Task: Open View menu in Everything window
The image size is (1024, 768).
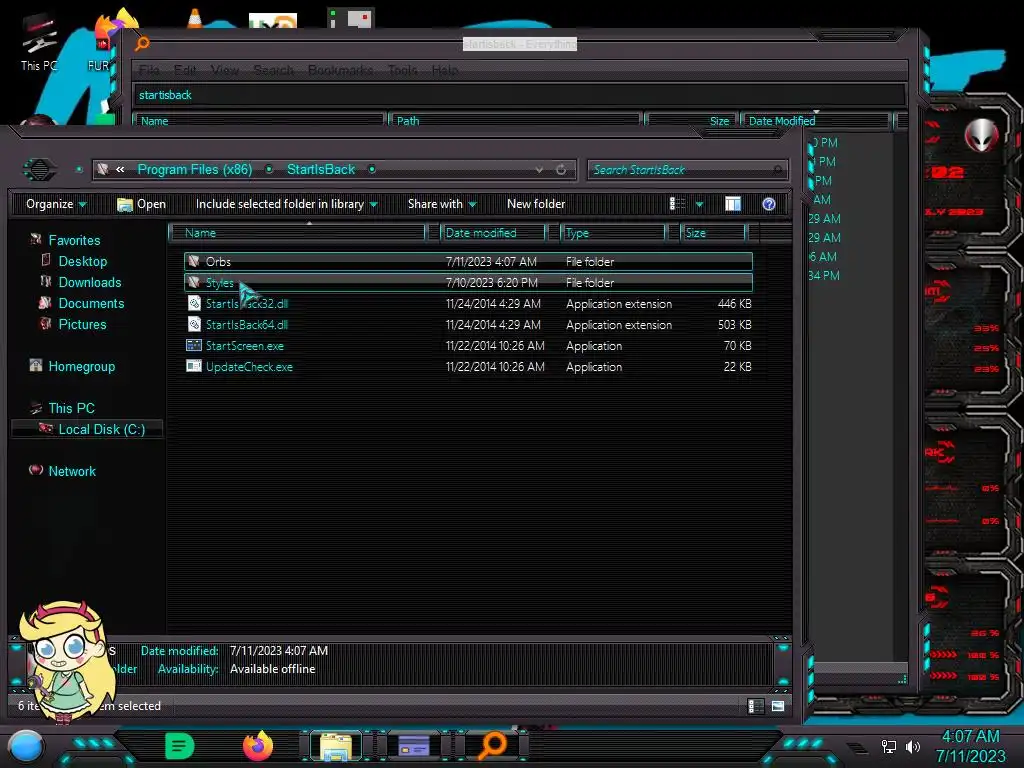Action: coord(225,70)
